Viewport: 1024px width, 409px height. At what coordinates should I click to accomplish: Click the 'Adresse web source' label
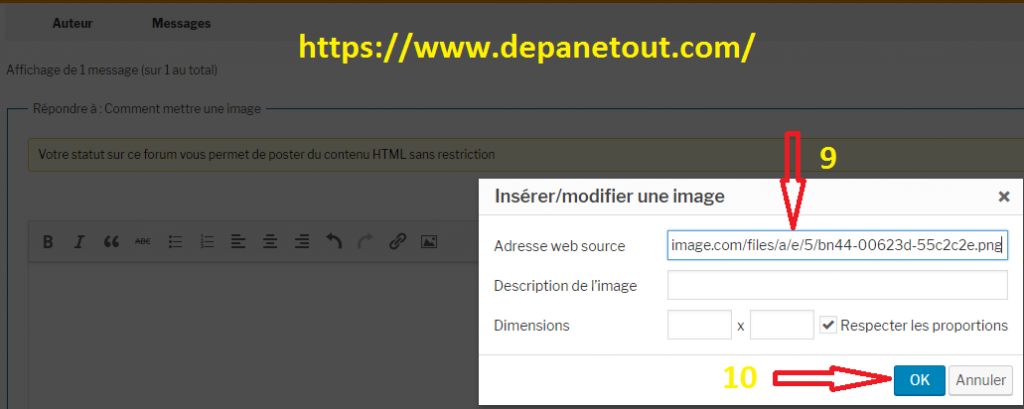coord(560,246)
